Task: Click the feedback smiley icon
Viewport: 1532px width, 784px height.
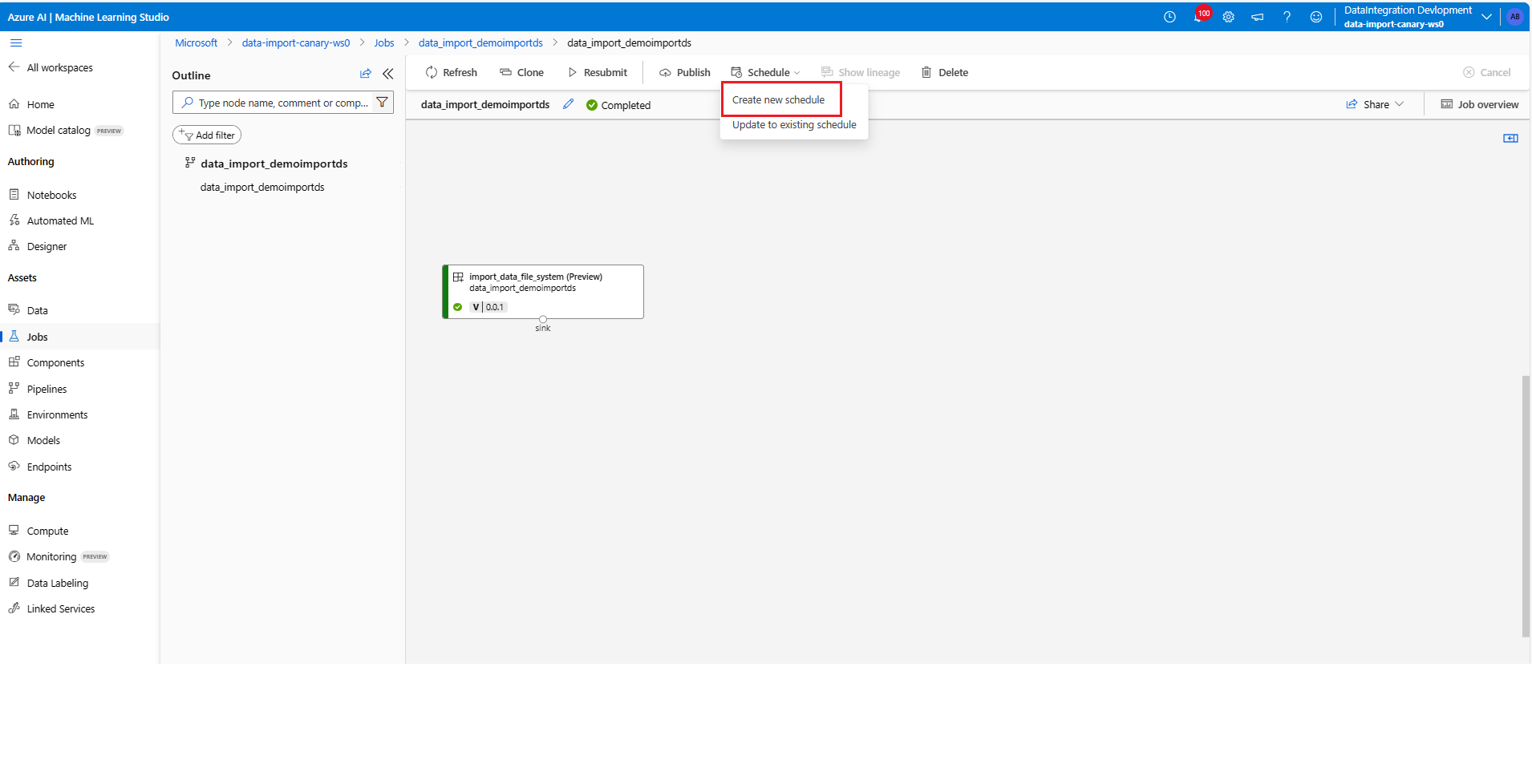Action: point(1316,17)
